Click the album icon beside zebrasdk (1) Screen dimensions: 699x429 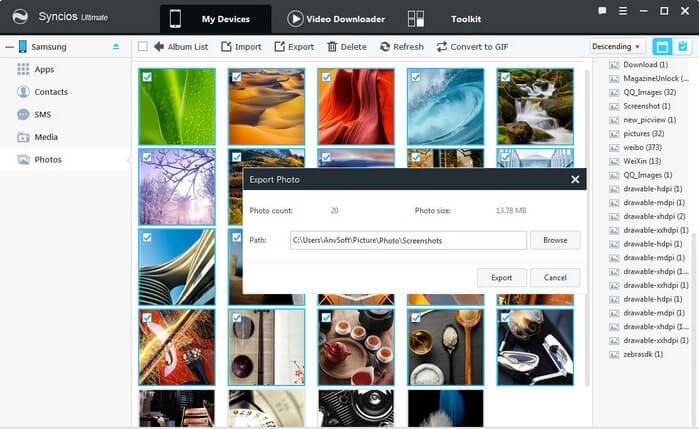(614, 355)
